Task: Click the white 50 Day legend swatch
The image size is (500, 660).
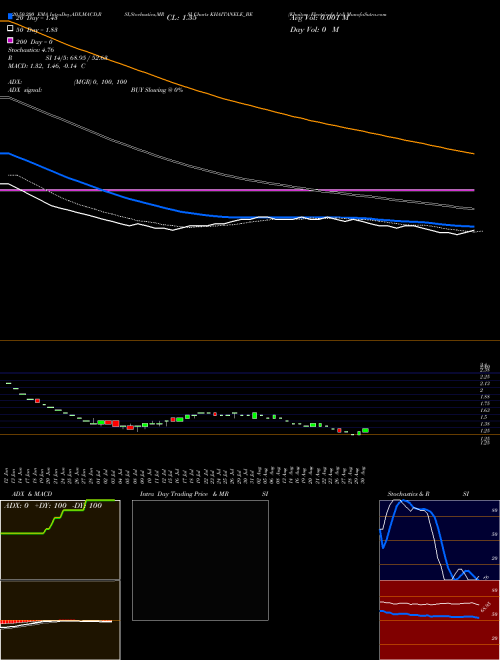Action: coord(10,29)
